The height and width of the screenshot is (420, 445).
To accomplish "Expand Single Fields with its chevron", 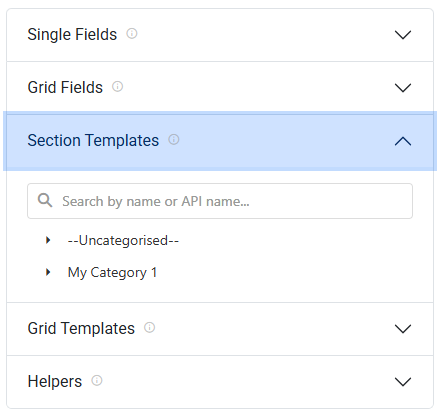I will (x=403, y=35).
